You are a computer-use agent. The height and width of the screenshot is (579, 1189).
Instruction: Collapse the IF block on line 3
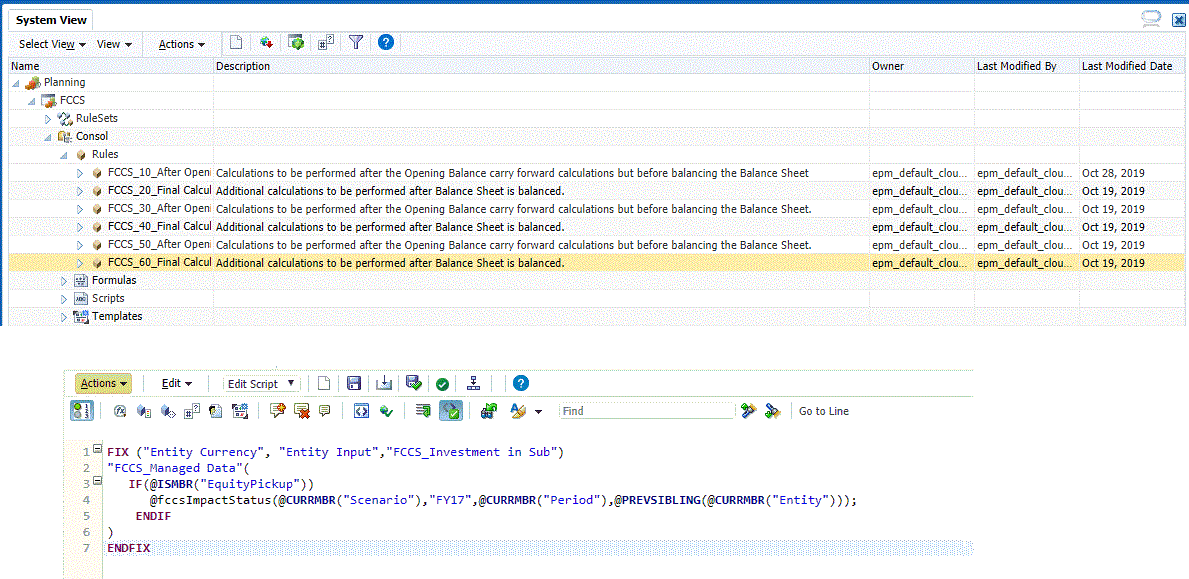point(97,481)
